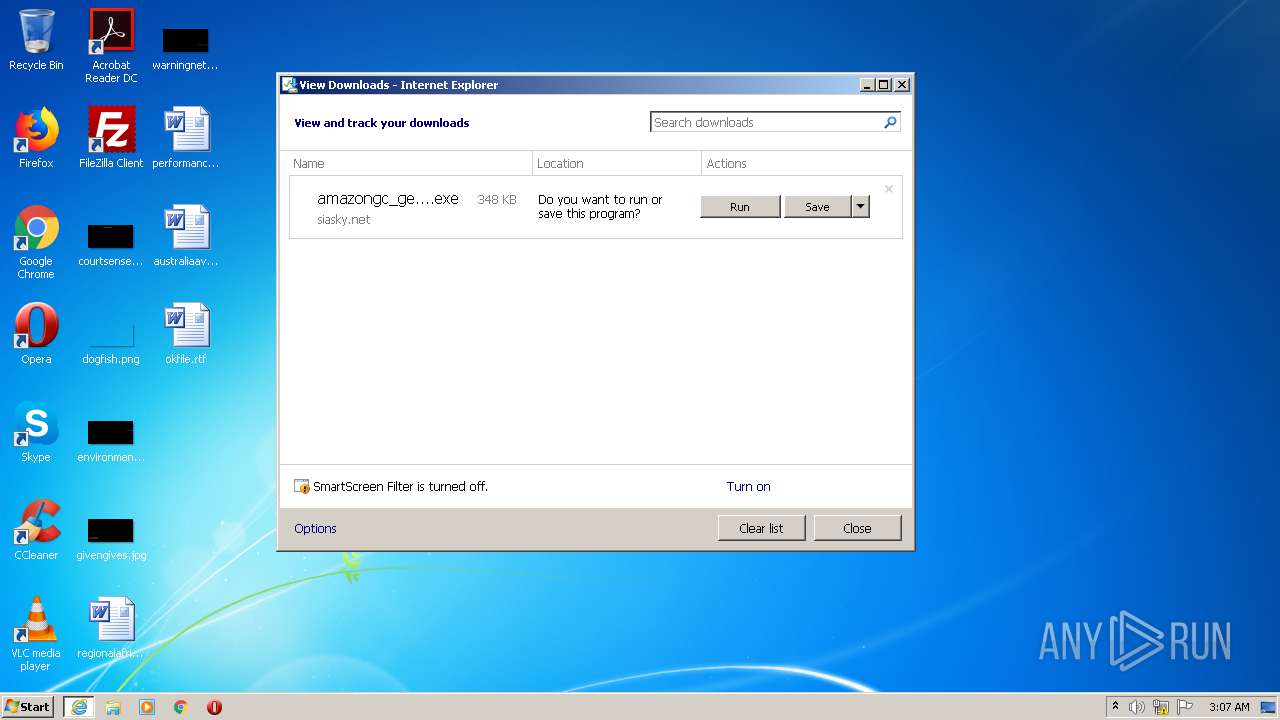
Task: Select the okfile.rtf document icon
Action: click(x=186, y=334)
